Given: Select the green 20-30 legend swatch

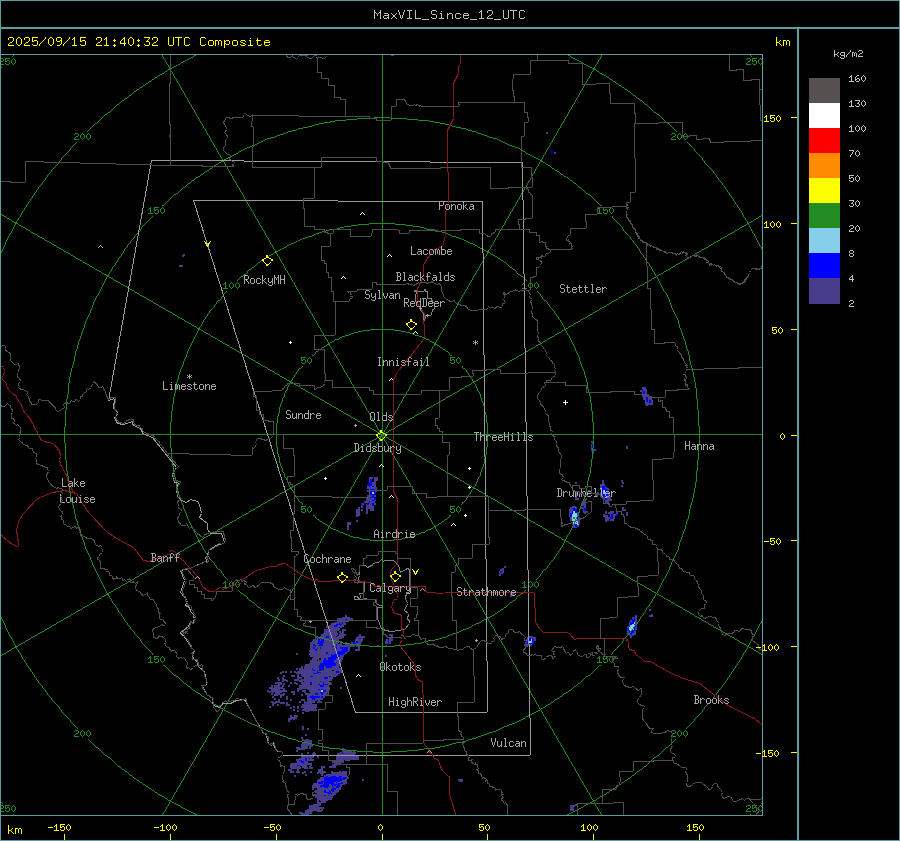Looking at the screenshot, I should pos(824,216).
